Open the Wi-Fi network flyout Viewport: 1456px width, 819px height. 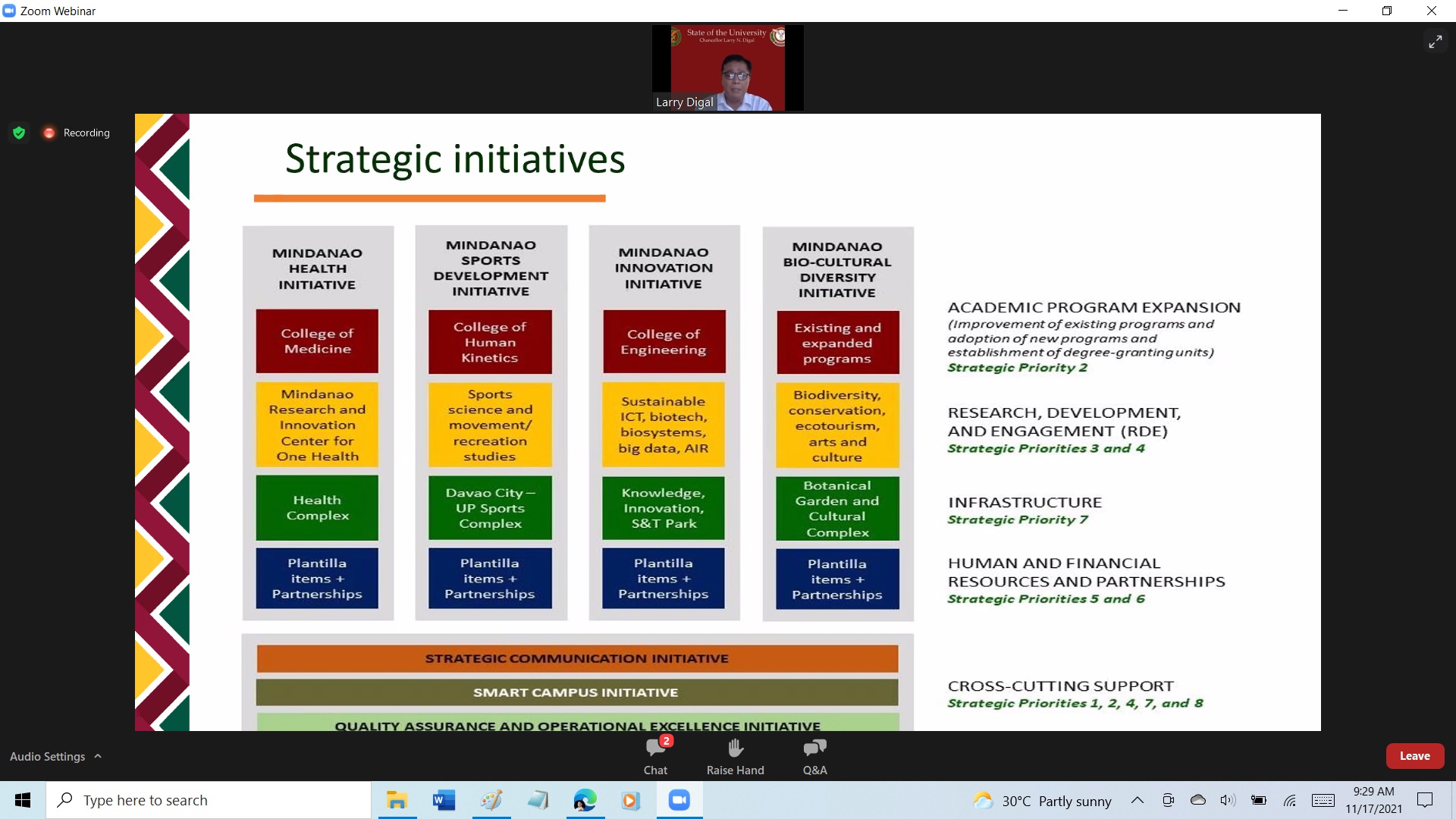(x=1290, y=800)
